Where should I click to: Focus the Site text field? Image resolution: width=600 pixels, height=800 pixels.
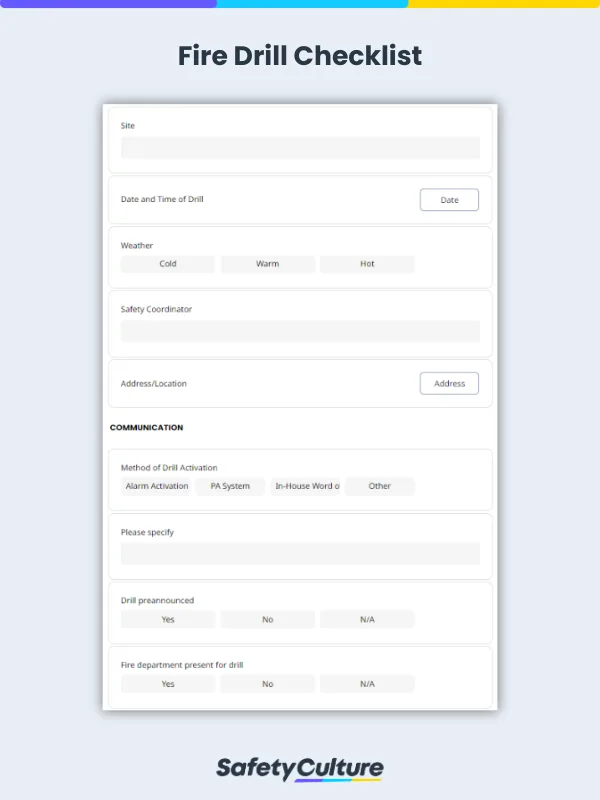pos(300,148)
